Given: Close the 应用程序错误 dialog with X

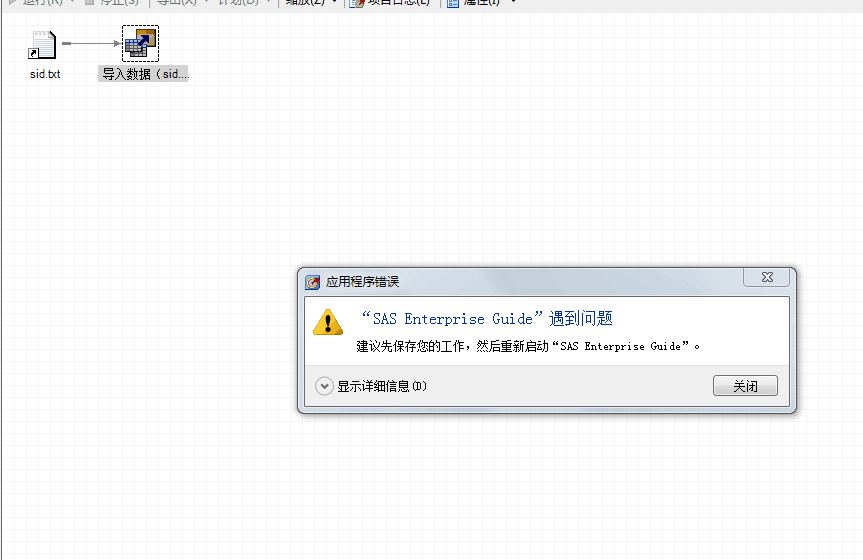Looking at the screenshot, I should coord(767,278).
